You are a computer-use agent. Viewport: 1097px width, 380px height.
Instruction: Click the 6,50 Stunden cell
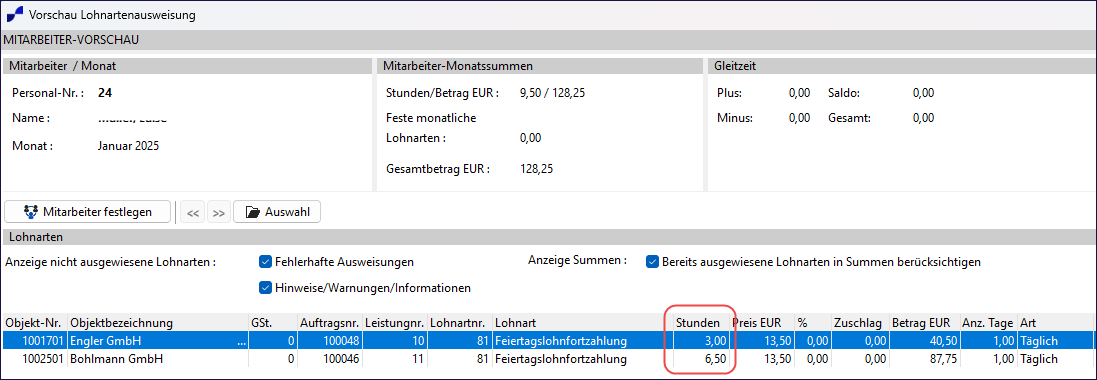700,359
